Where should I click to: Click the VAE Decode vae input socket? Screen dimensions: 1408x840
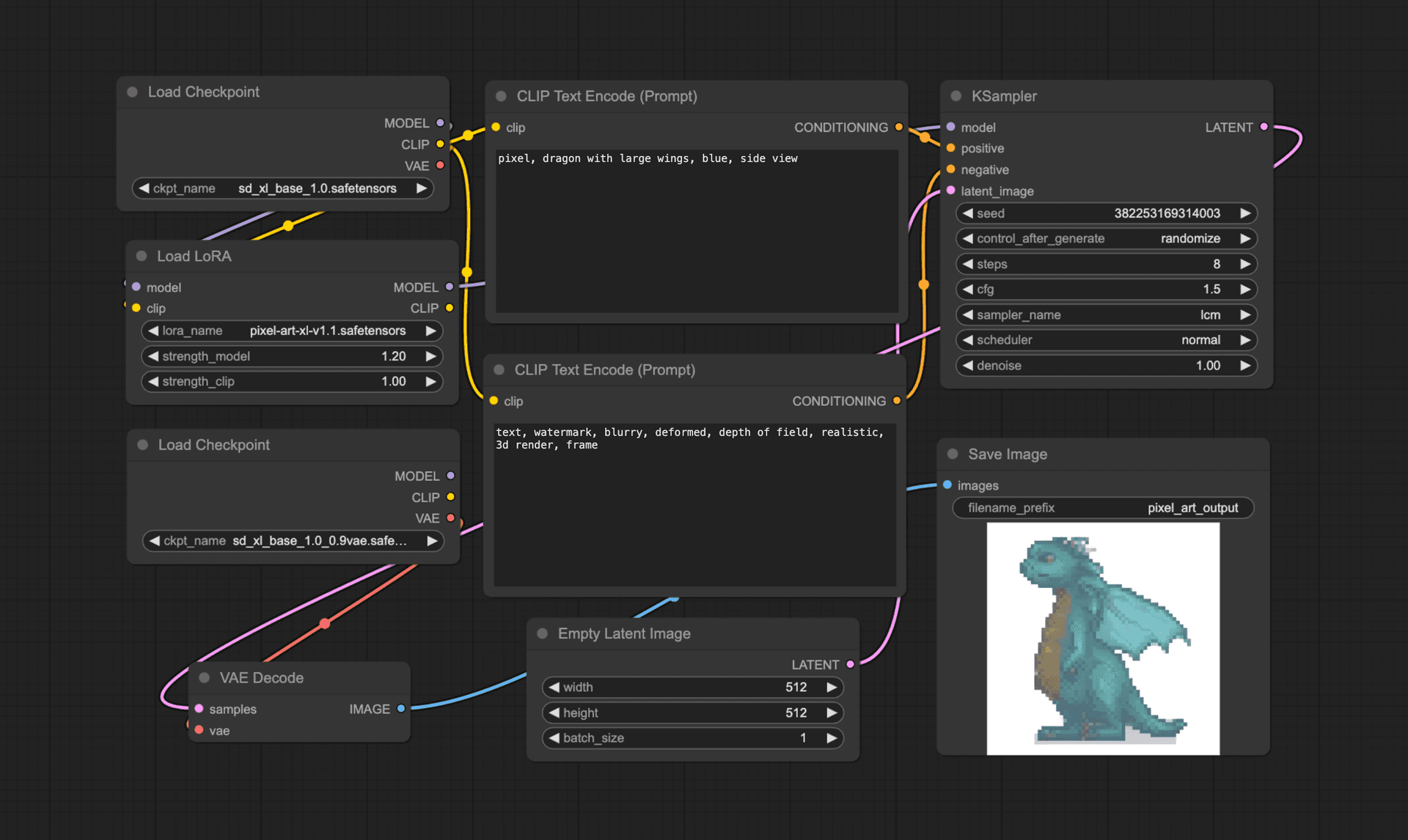199,730
